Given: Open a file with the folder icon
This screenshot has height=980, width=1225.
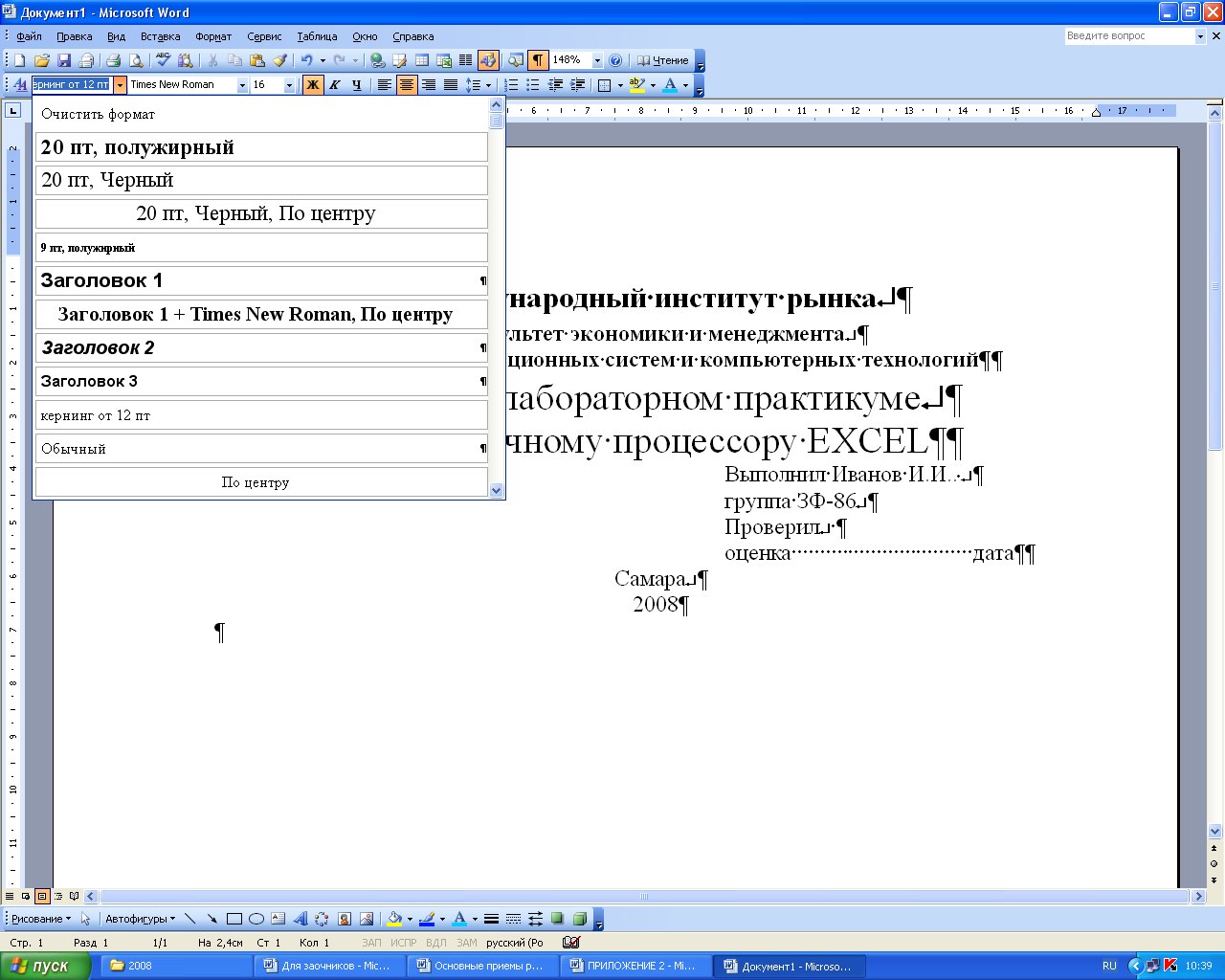Looking at the screenshot, I should pos(41,60).
